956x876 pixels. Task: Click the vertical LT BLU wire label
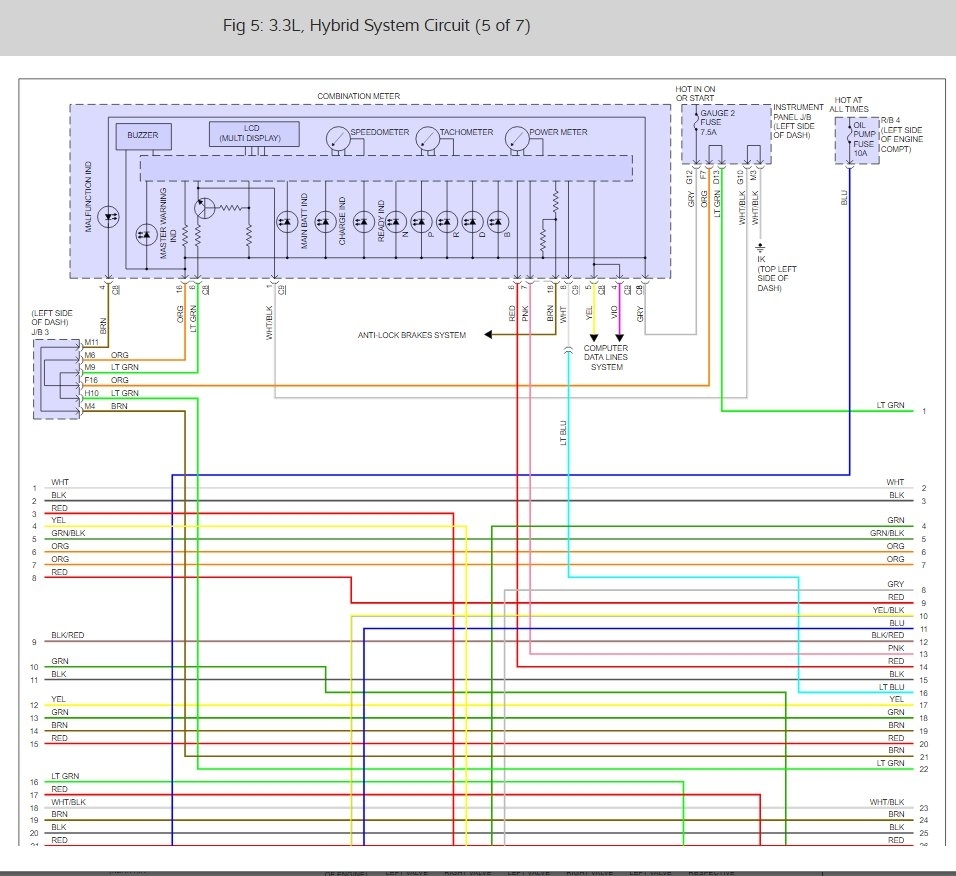pos(563,433)
